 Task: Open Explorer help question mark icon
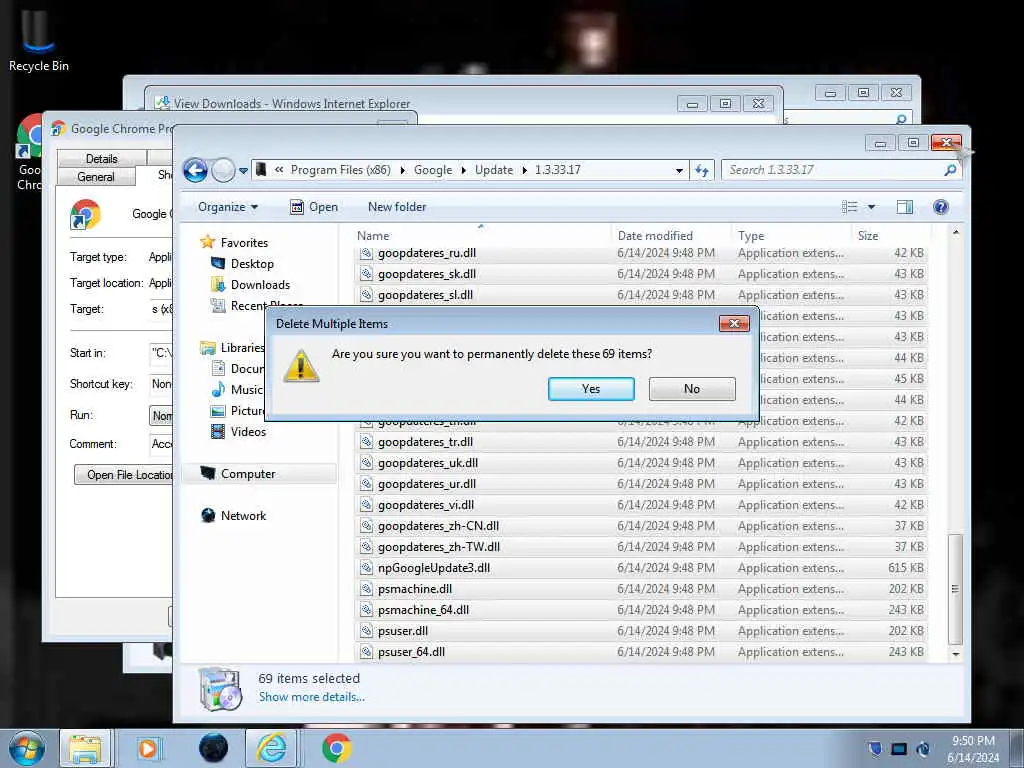click(x=940, y=207)
